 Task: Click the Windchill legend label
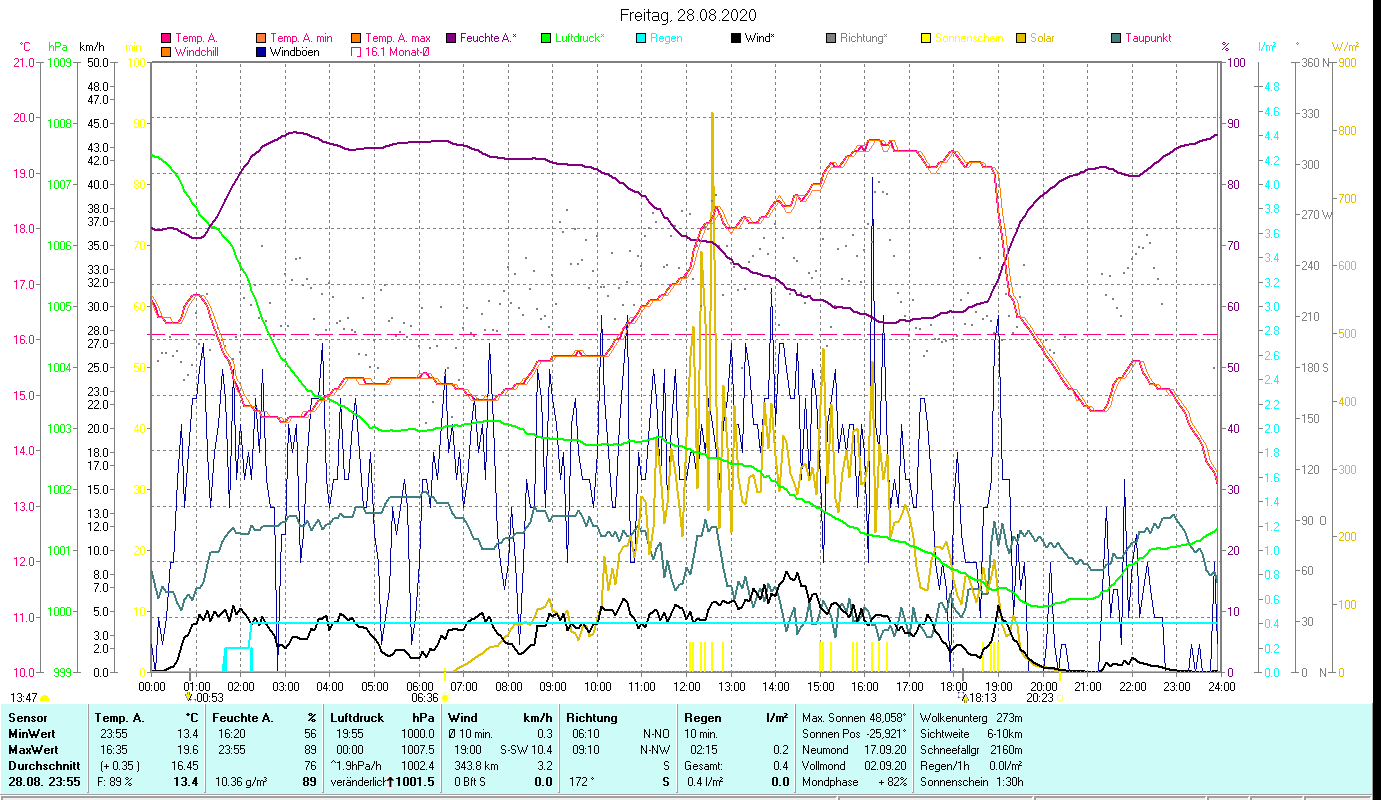pos(197,52)
